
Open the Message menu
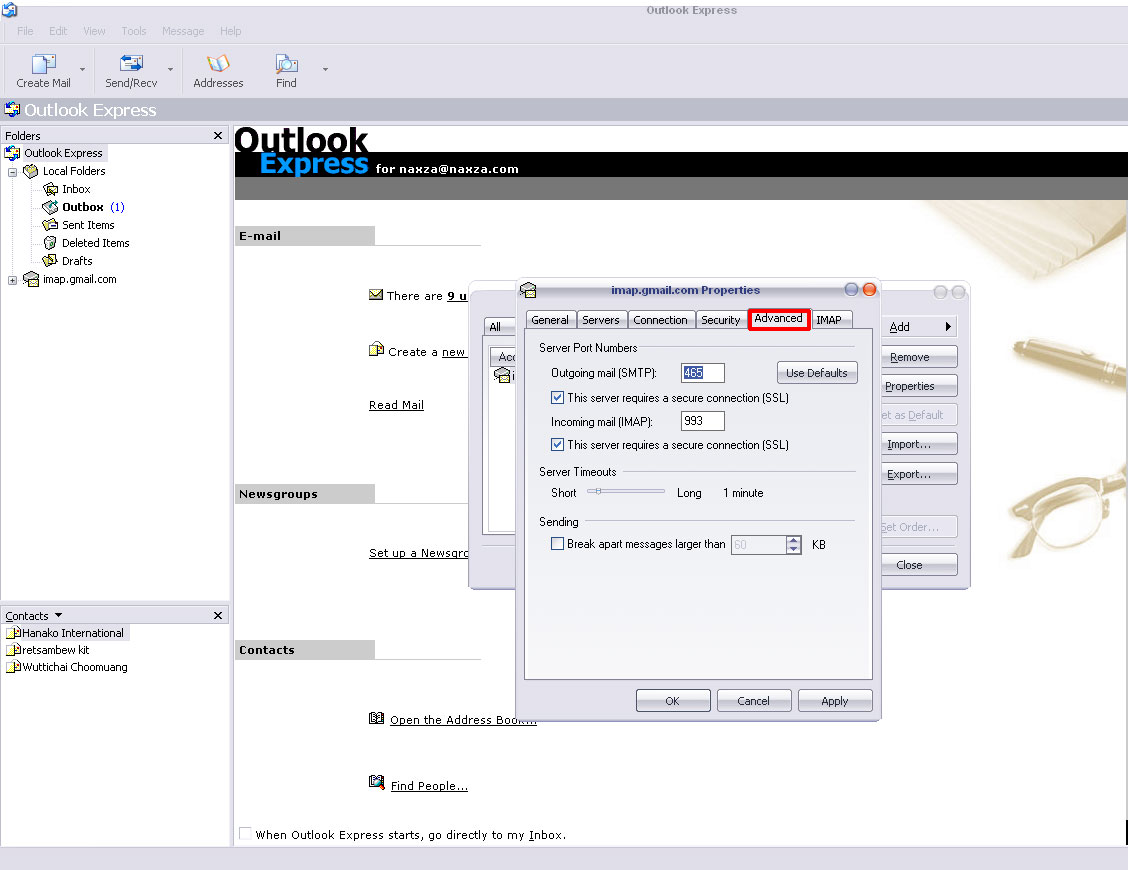(x=183, y=31)
